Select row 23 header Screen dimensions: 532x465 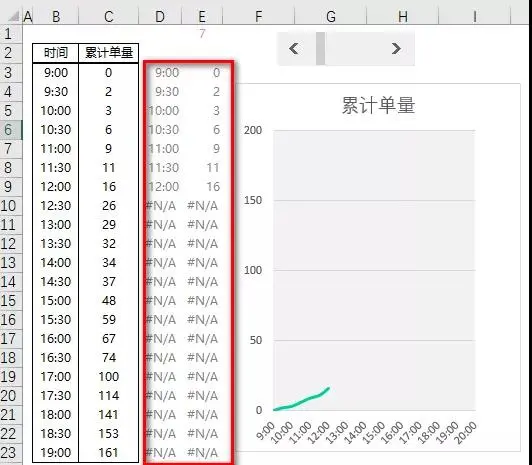[10, 452]
